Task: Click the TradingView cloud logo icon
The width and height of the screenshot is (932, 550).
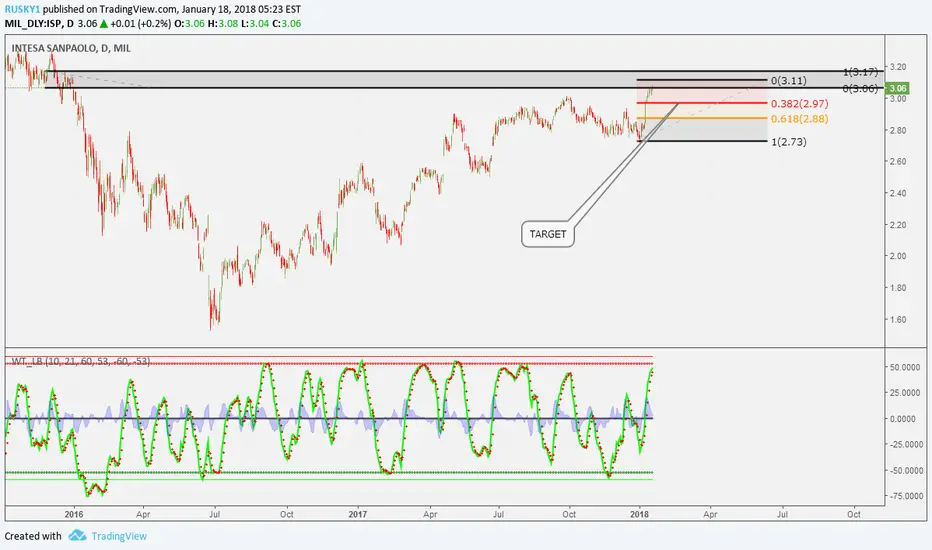Action: click(x=77, y=536)
